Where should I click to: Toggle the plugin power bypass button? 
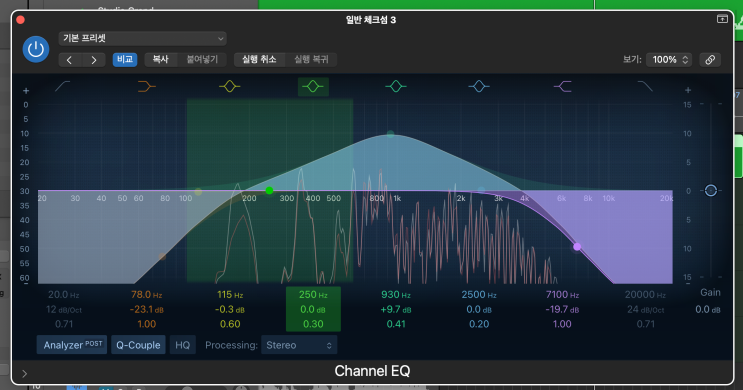point(36,49)
